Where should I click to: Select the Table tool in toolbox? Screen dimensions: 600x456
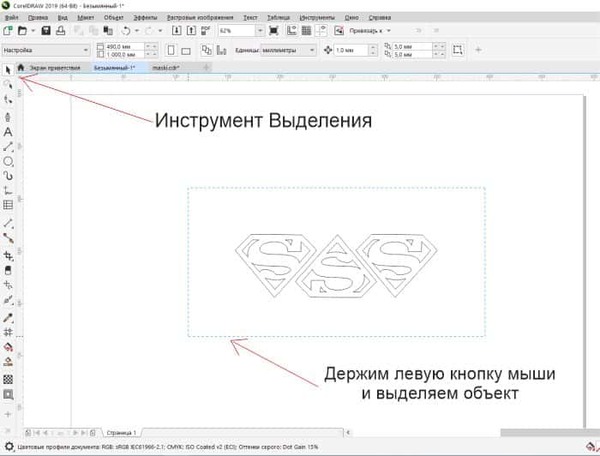click(x=8, y=205)
